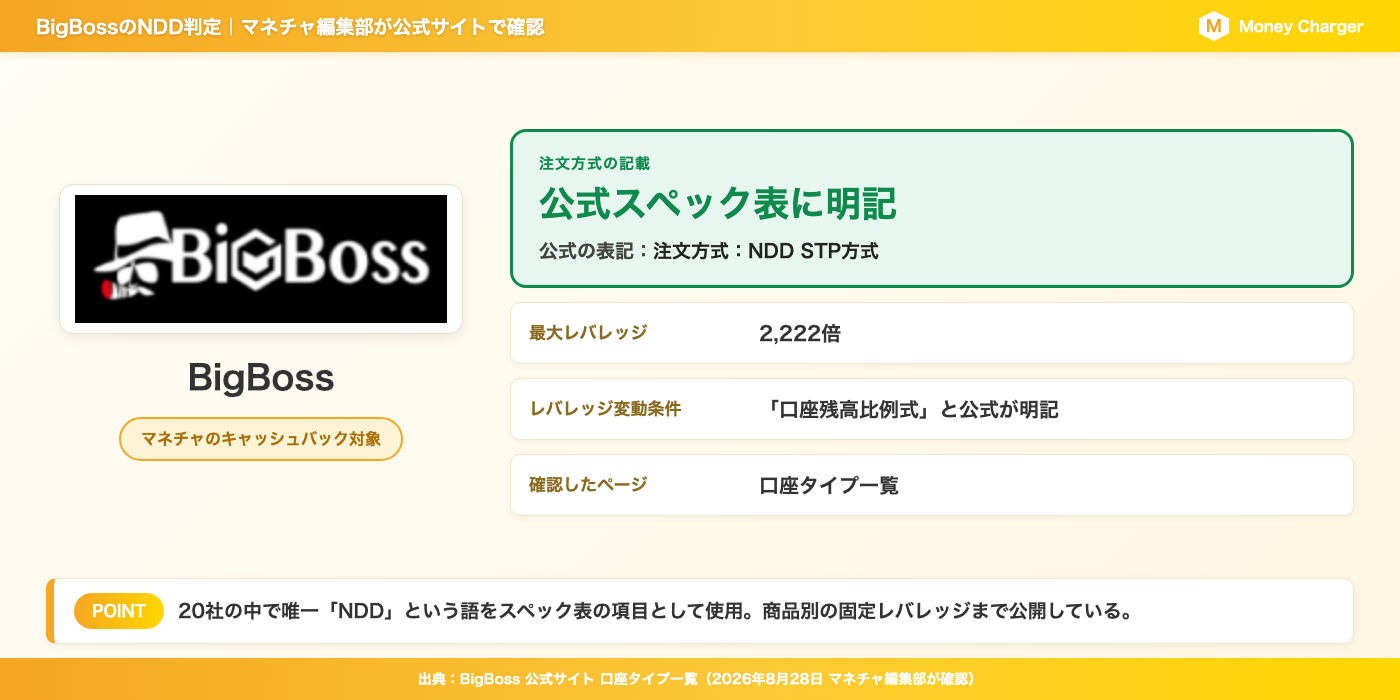This screenshot has height=700, width=1400.
Task: Click the Money Charger brand name text
Action: coord(1301,27)
